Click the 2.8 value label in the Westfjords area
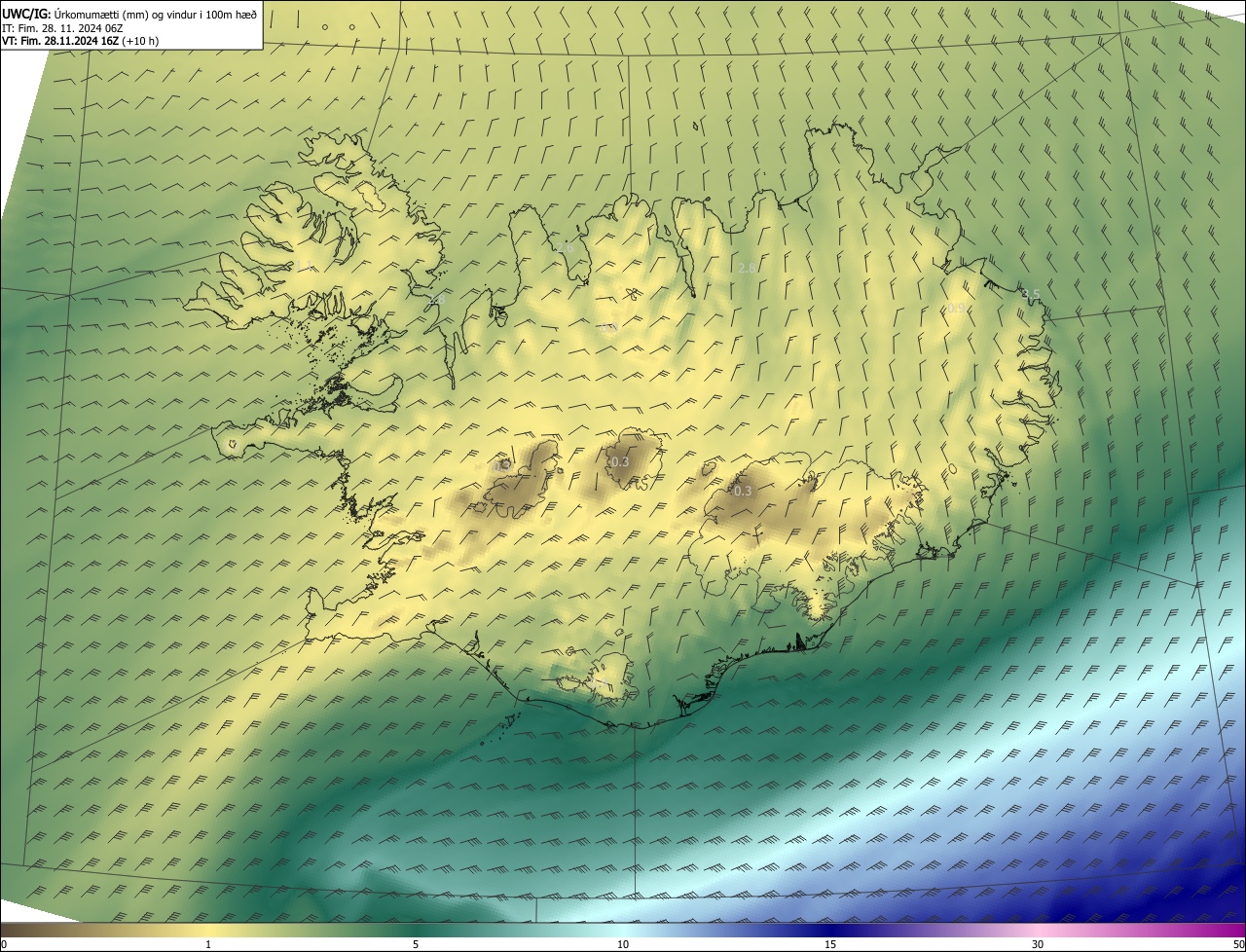Viewport: 1246px width, 952px height. coord(435,300)
